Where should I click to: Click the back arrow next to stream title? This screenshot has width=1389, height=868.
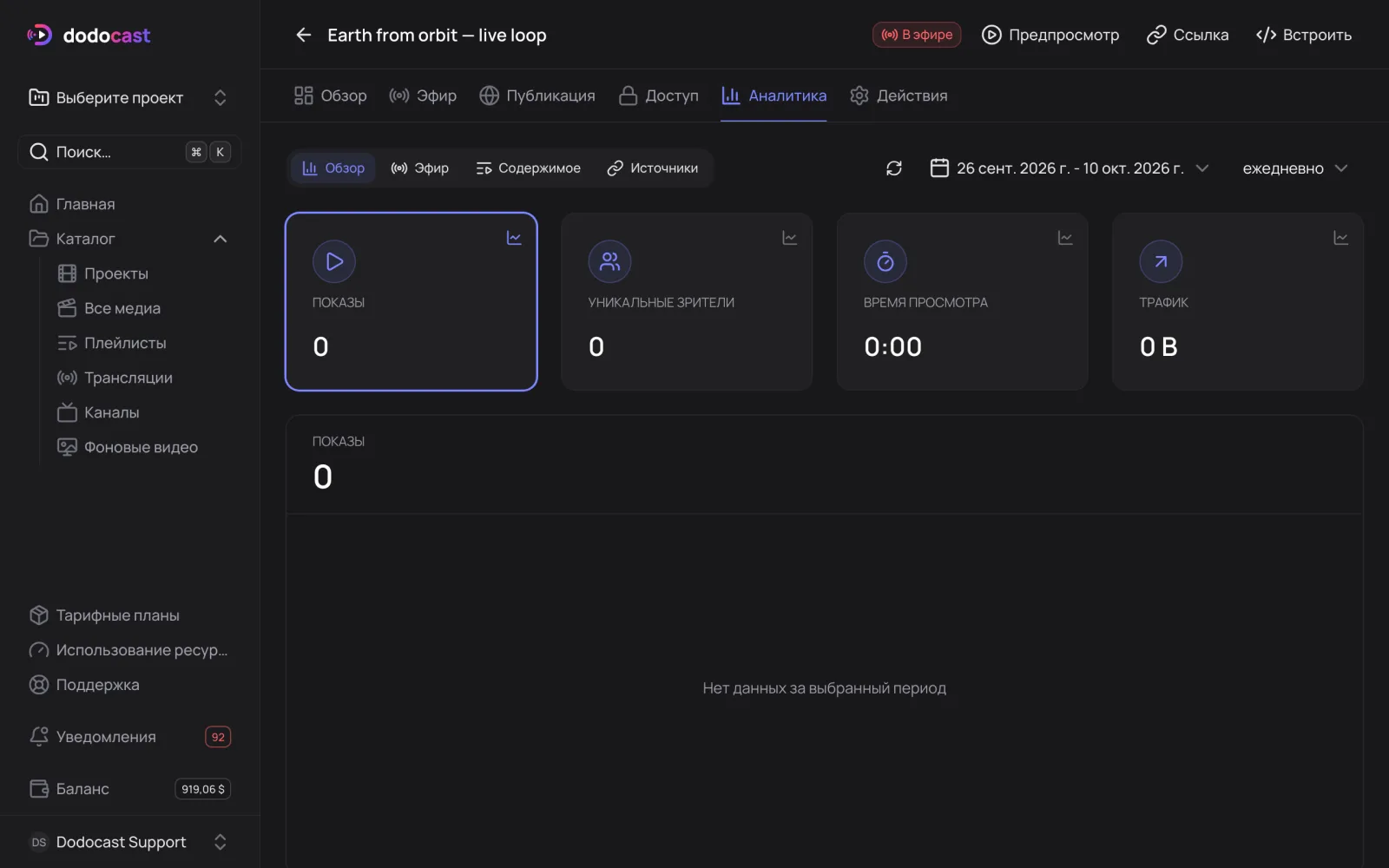(x=303, y=35)
